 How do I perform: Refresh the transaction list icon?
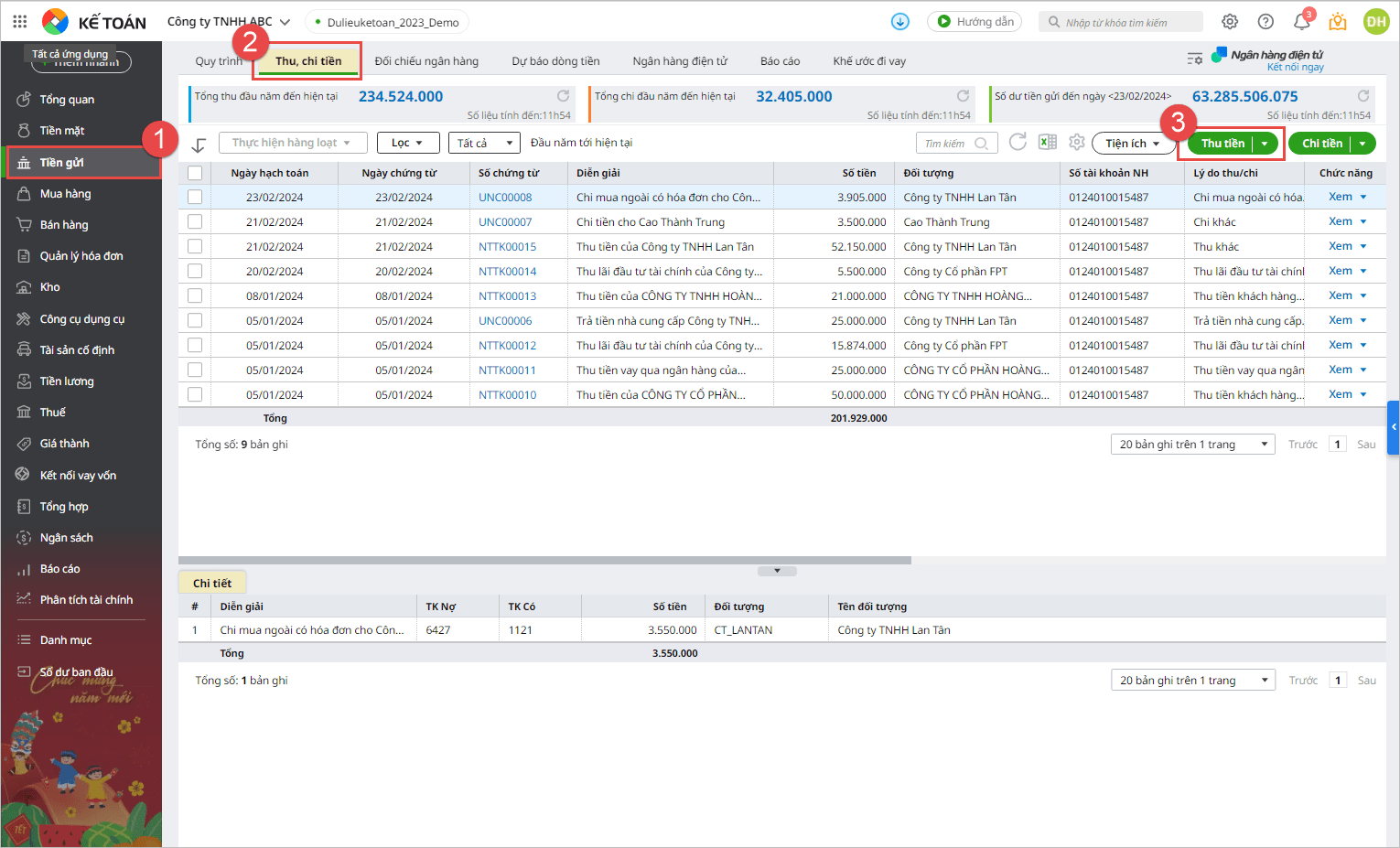(x=1018, y=142)
